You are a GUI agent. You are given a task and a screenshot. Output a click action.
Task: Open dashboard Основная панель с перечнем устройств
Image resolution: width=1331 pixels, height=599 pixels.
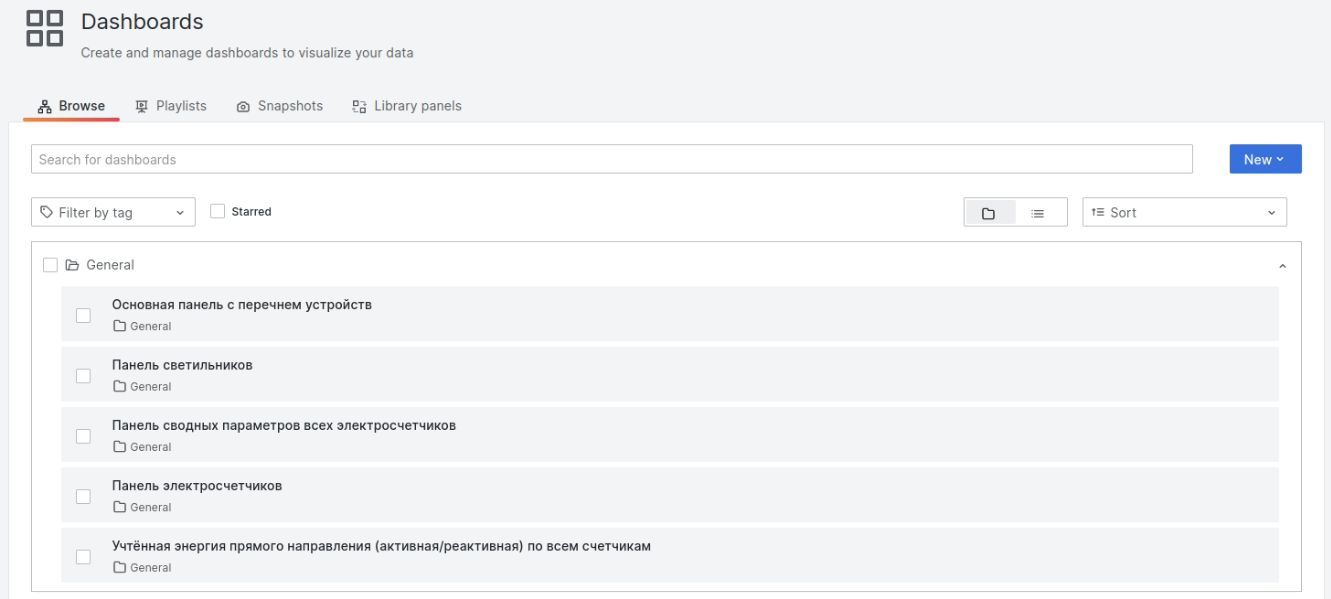point(242,305)
